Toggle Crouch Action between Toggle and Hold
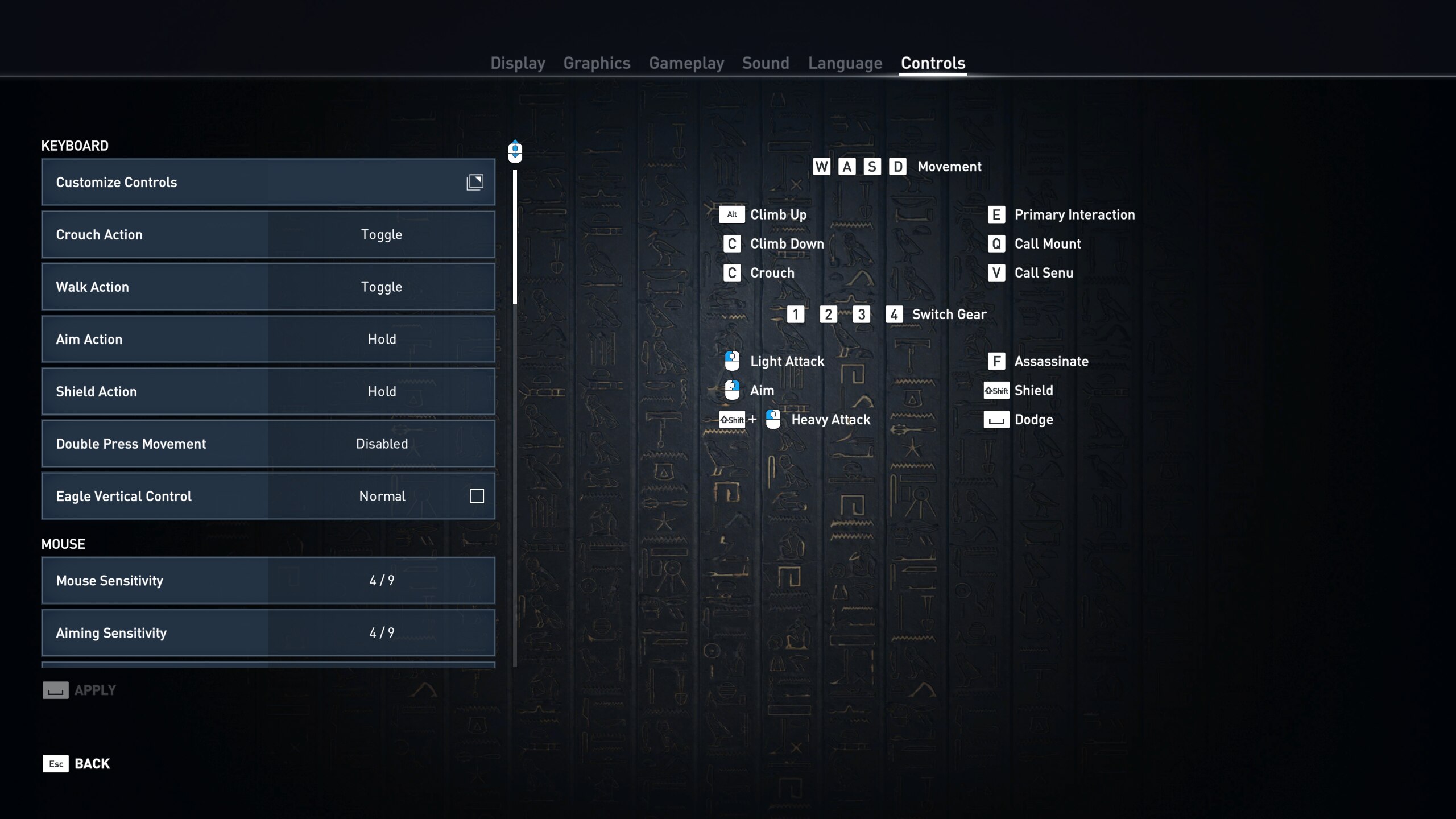 pos(381,234)
